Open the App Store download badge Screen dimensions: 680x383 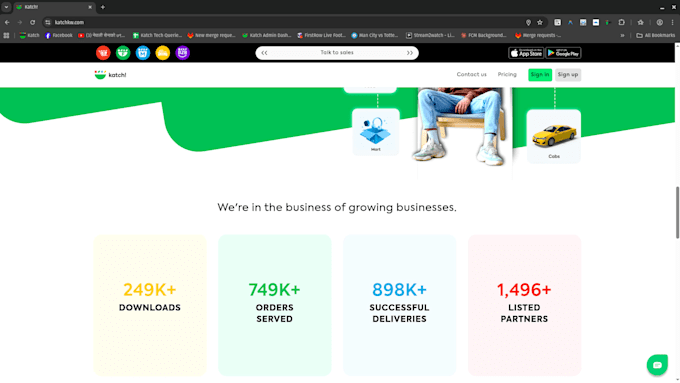[x=526, y=53]
